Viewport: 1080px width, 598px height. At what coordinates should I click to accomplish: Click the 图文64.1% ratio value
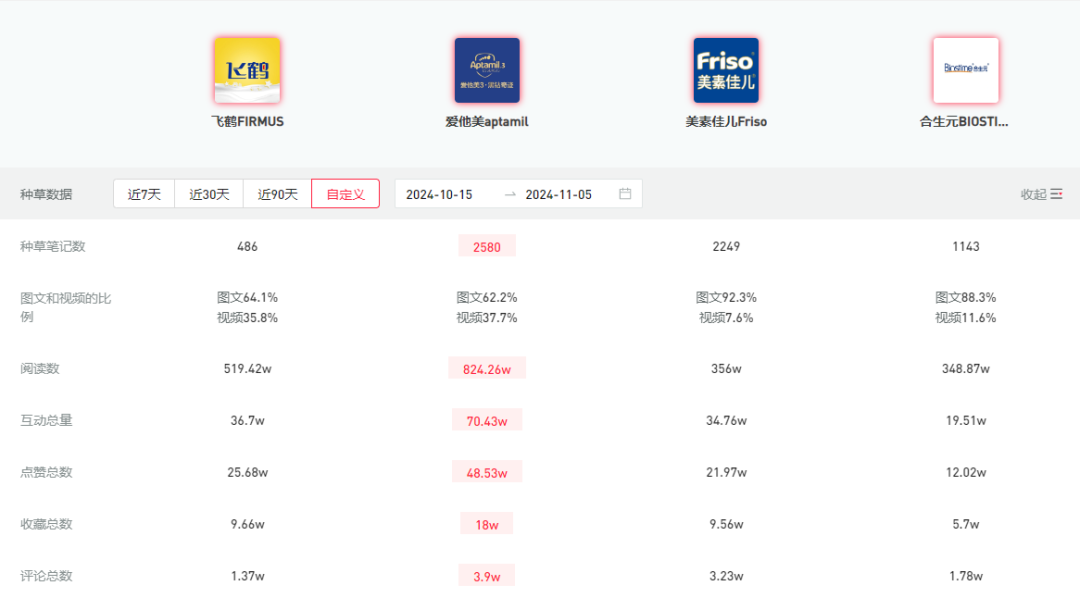(x=247, y=297)
